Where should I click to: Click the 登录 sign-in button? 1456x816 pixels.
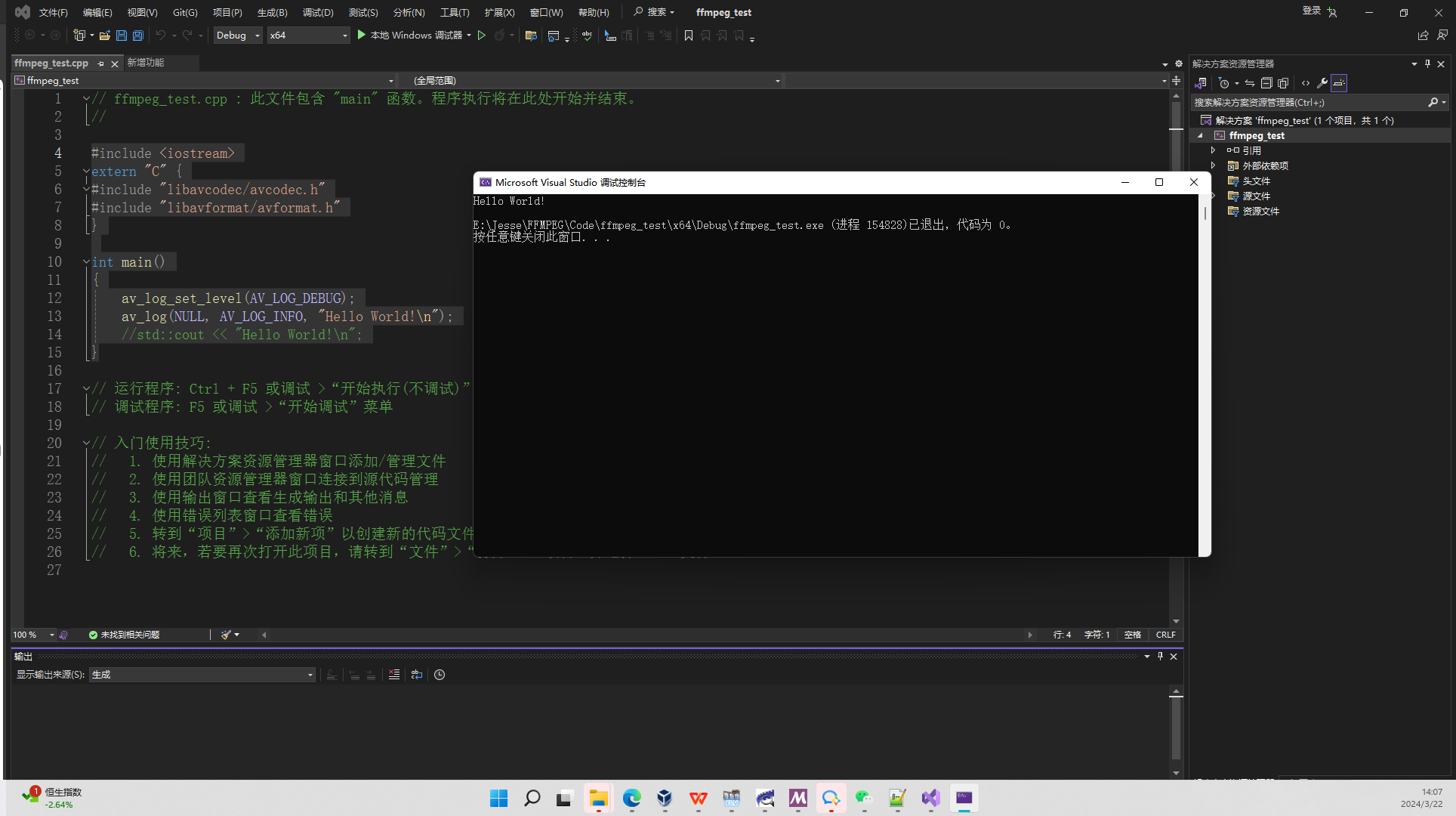coord(1311,11)
